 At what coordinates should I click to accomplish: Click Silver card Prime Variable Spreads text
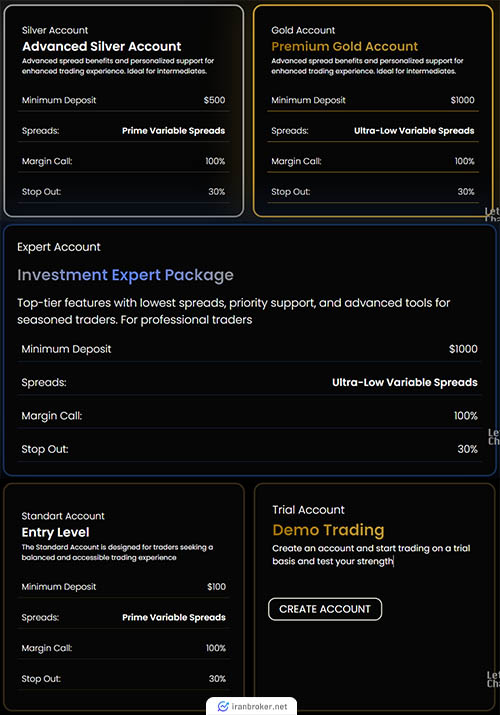tap(173, 130)
